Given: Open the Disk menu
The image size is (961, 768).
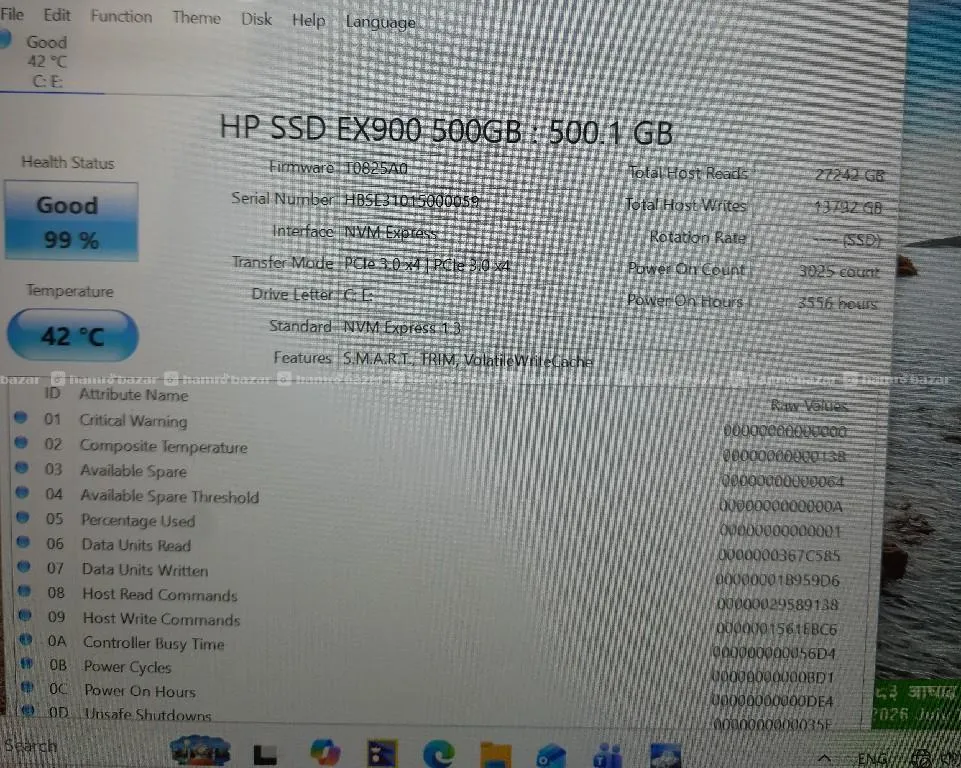Looking at the screenshot, I should (x=256, y=19).
